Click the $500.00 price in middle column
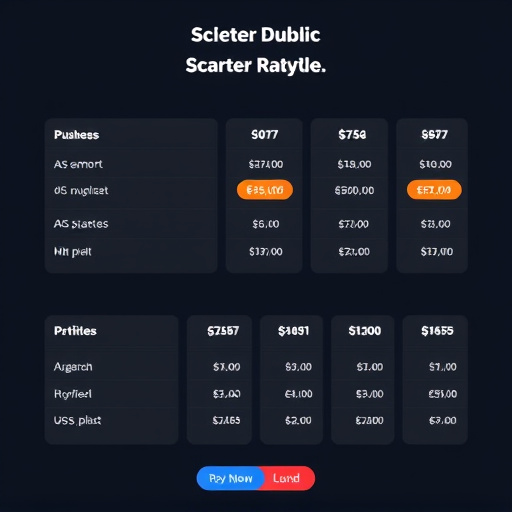The height and width of the screenshot is (512, 512). (x=354, y=190)
